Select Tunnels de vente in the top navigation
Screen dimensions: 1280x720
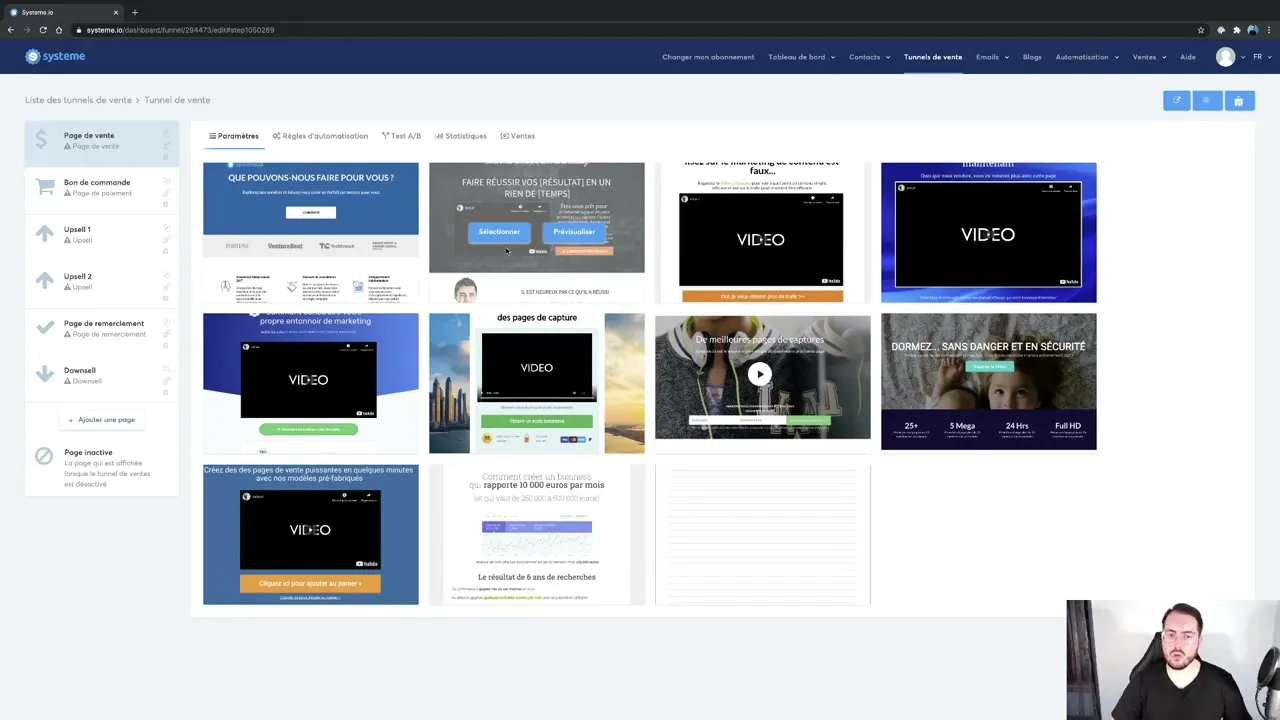coord(932,57)
